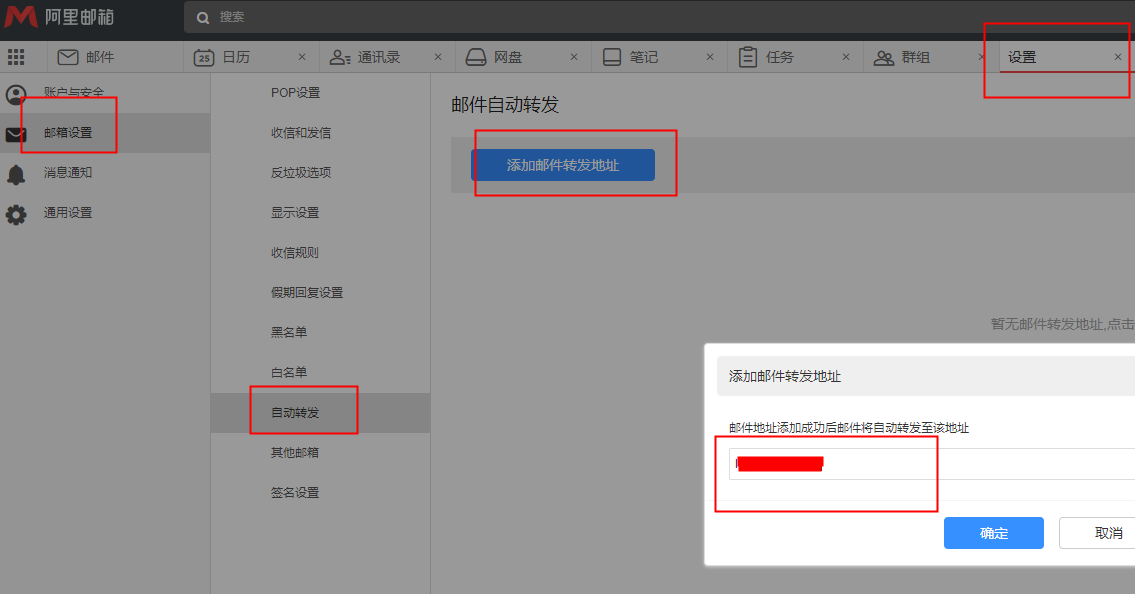Click the 笔记 notes icon
This screenshot has width=1135, height=594.
coord(612,57)
